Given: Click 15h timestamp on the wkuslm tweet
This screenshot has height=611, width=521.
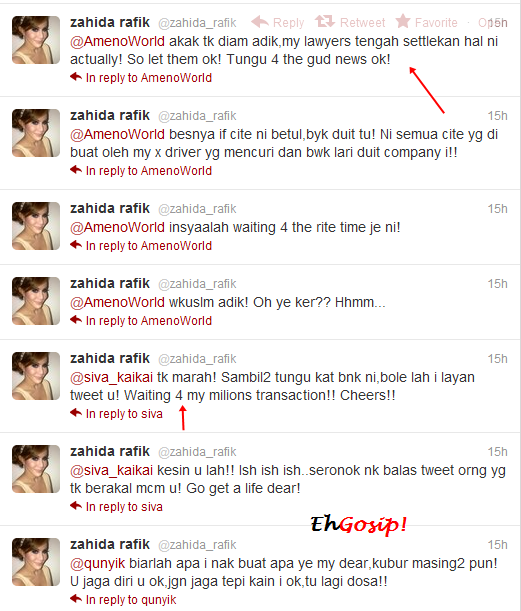Looking at the screenshot, I should 498,284.
